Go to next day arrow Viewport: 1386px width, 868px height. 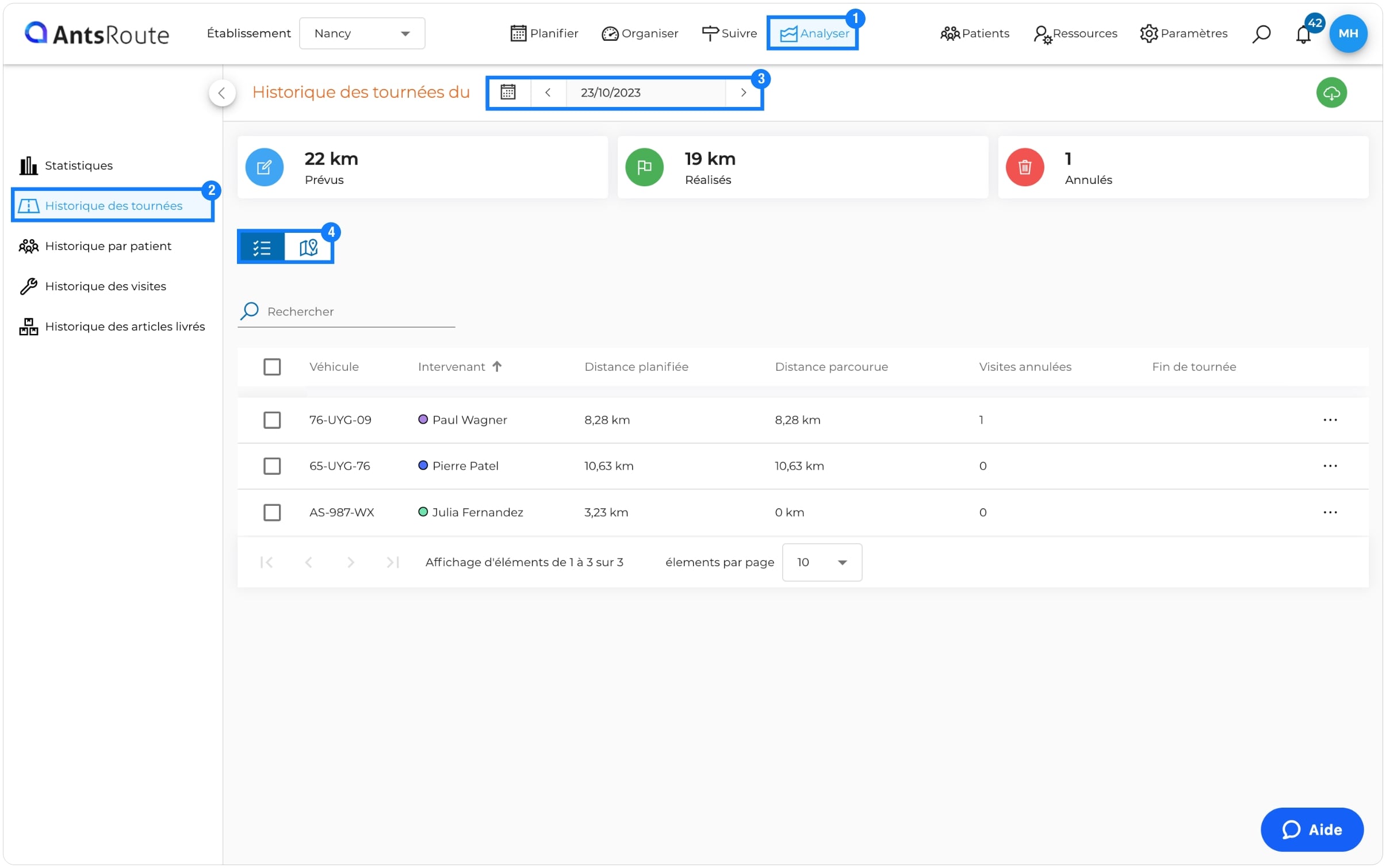743,93
